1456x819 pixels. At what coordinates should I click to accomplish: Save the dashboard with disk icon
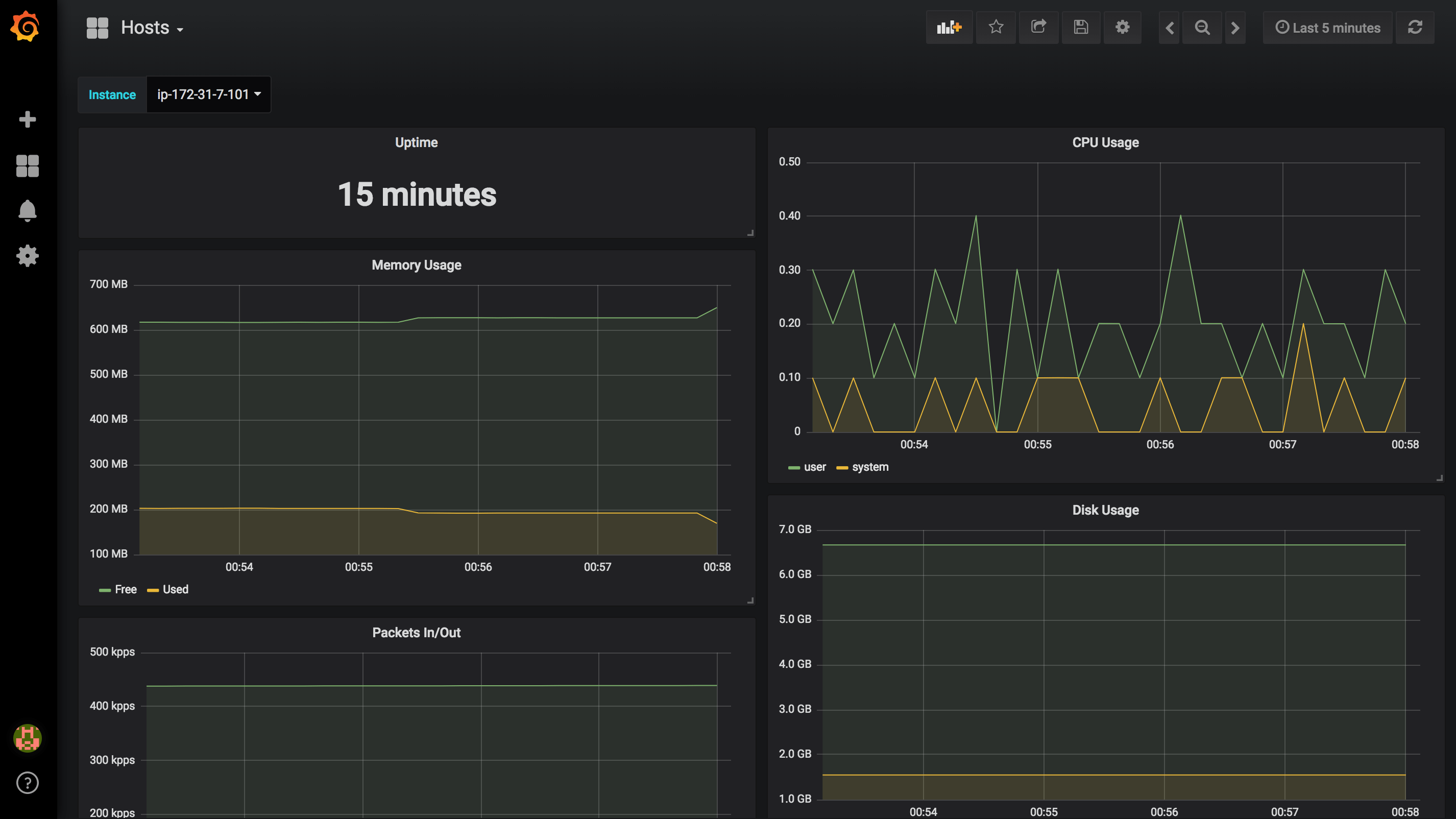pos(1081,27)
